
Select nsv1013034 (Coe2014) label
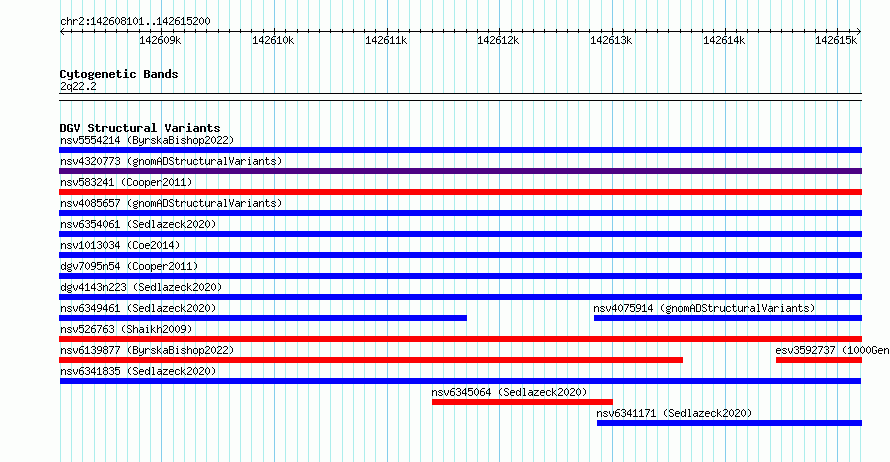click(x=120, y=245)
